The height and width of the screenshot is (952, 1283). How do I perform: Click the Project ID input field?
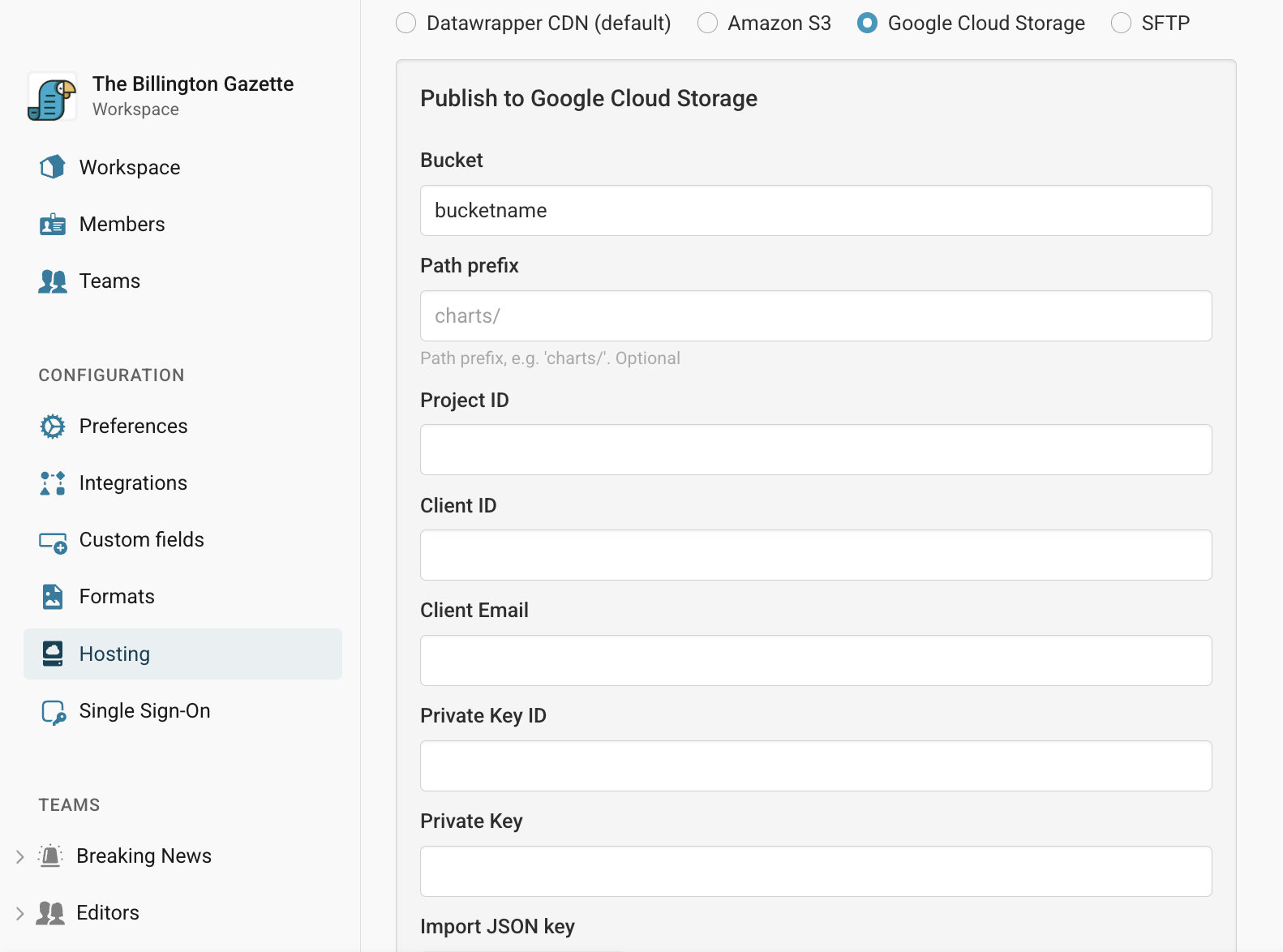(x=816, y=450)
